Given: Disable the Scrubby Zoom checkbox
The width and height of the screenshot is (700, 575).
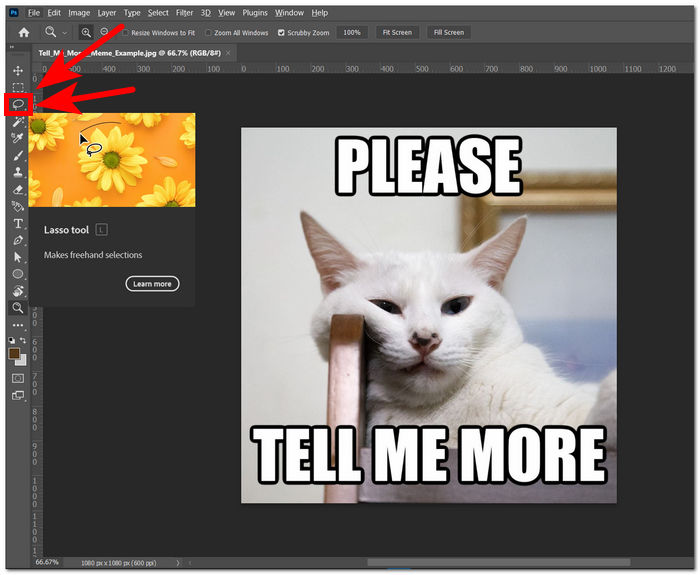Looking at the screenshot, I should click(x=281, y=33).
